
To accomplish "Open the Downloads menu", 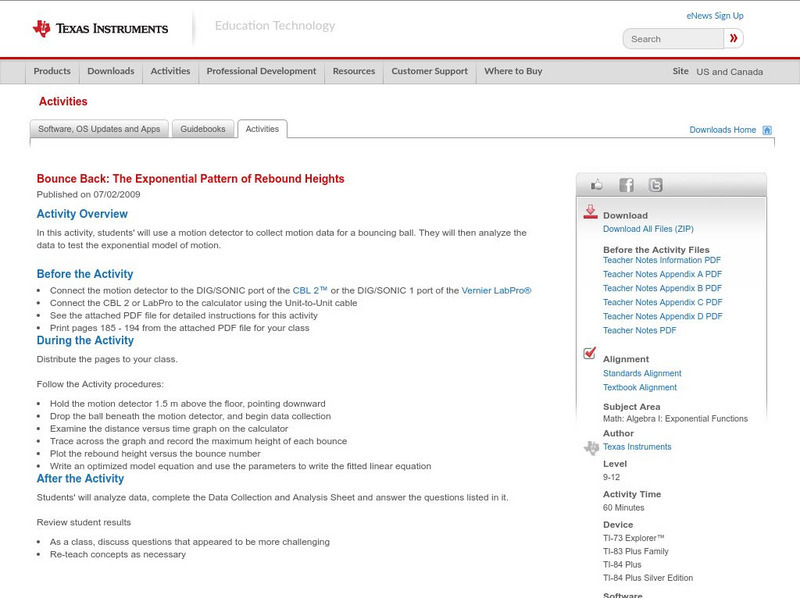I will tap(111, 71).
